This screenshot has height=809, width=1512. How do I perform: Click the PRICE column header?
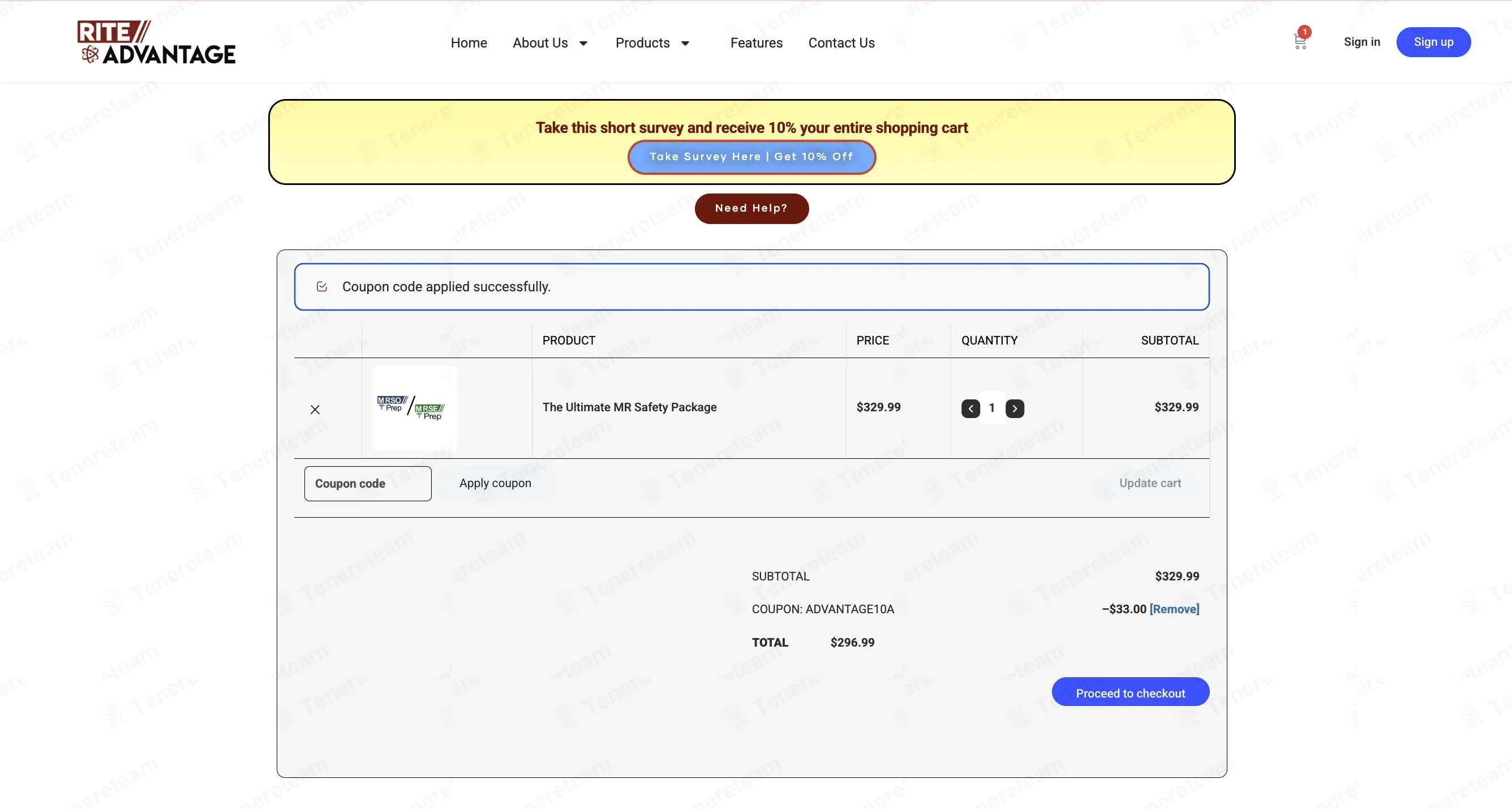point(873,340)
